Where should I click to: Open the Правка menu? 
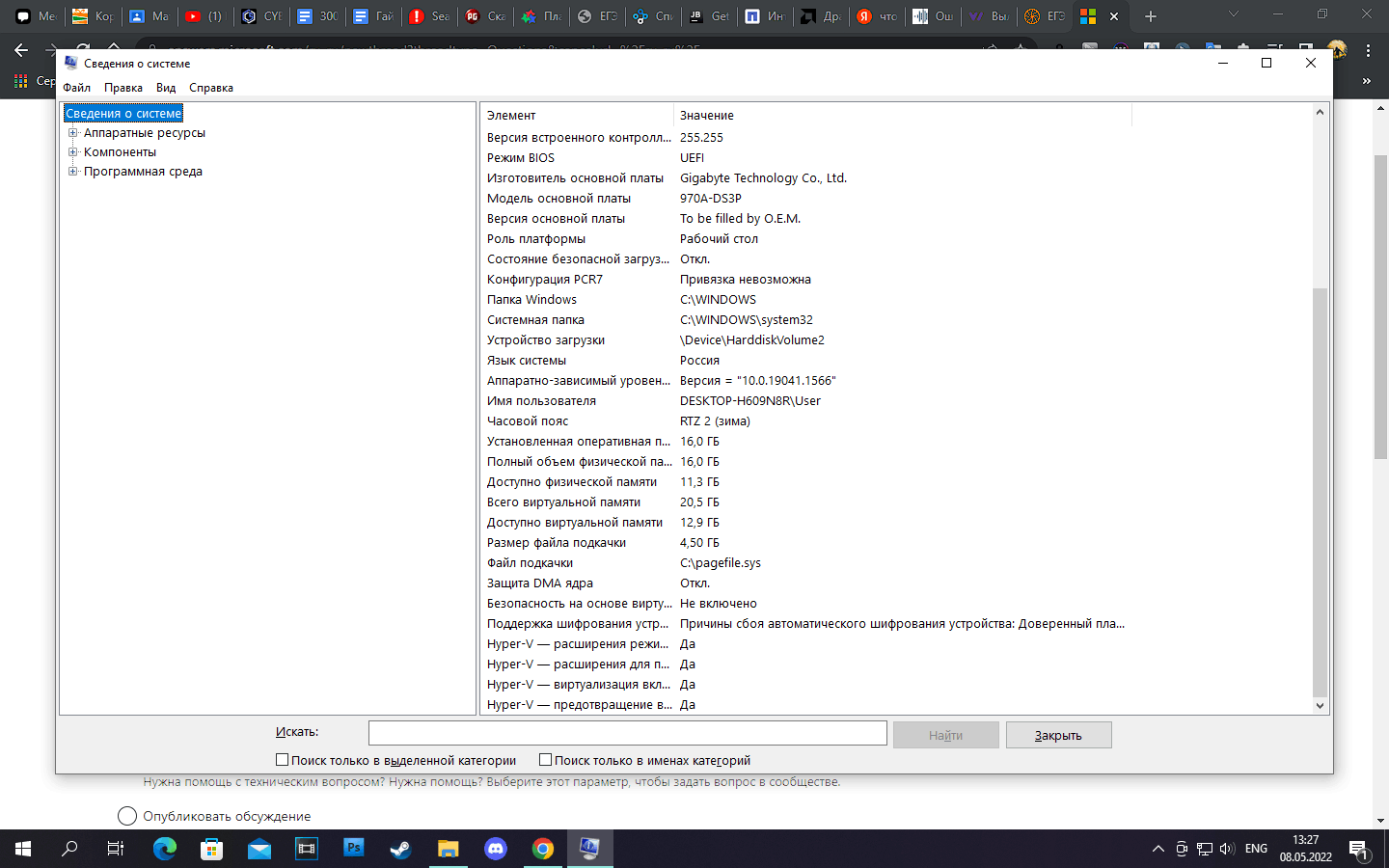(x=123, y=88)
